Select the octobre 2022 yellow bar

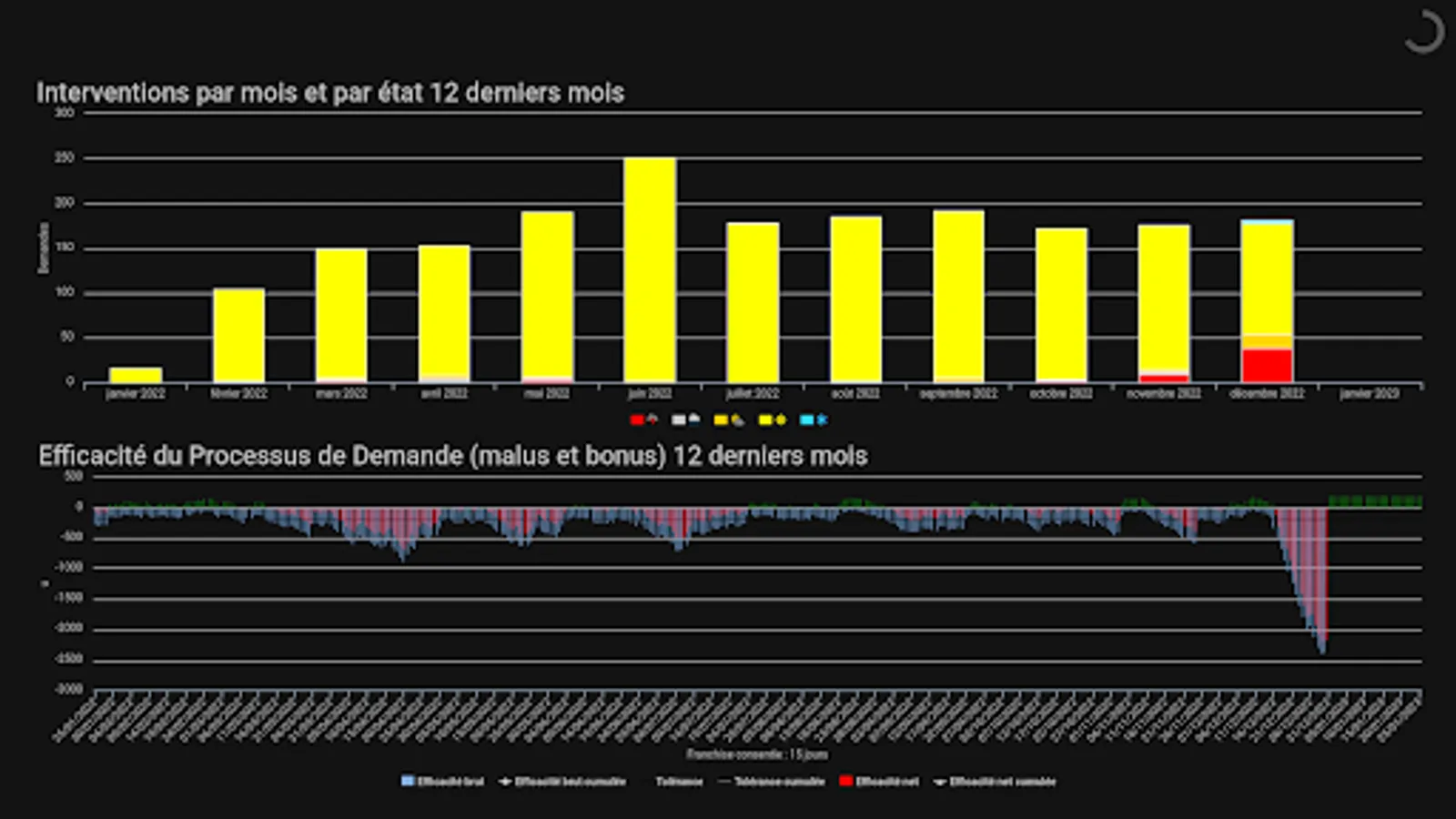[x=1061, y=304]
